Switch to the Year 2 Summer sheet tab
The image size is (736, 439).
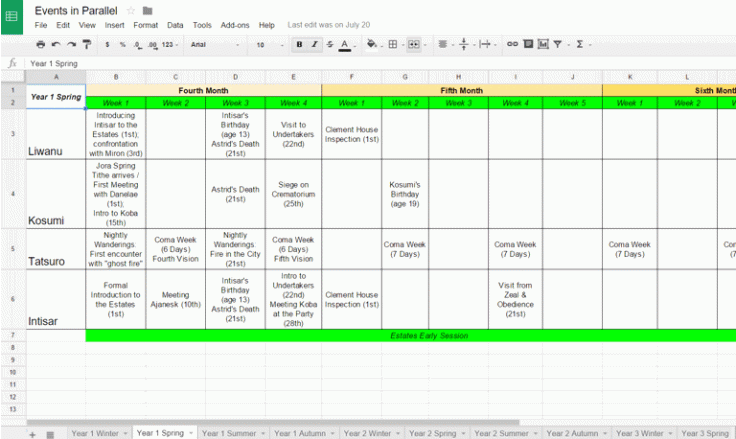click(x=501, y=433)
